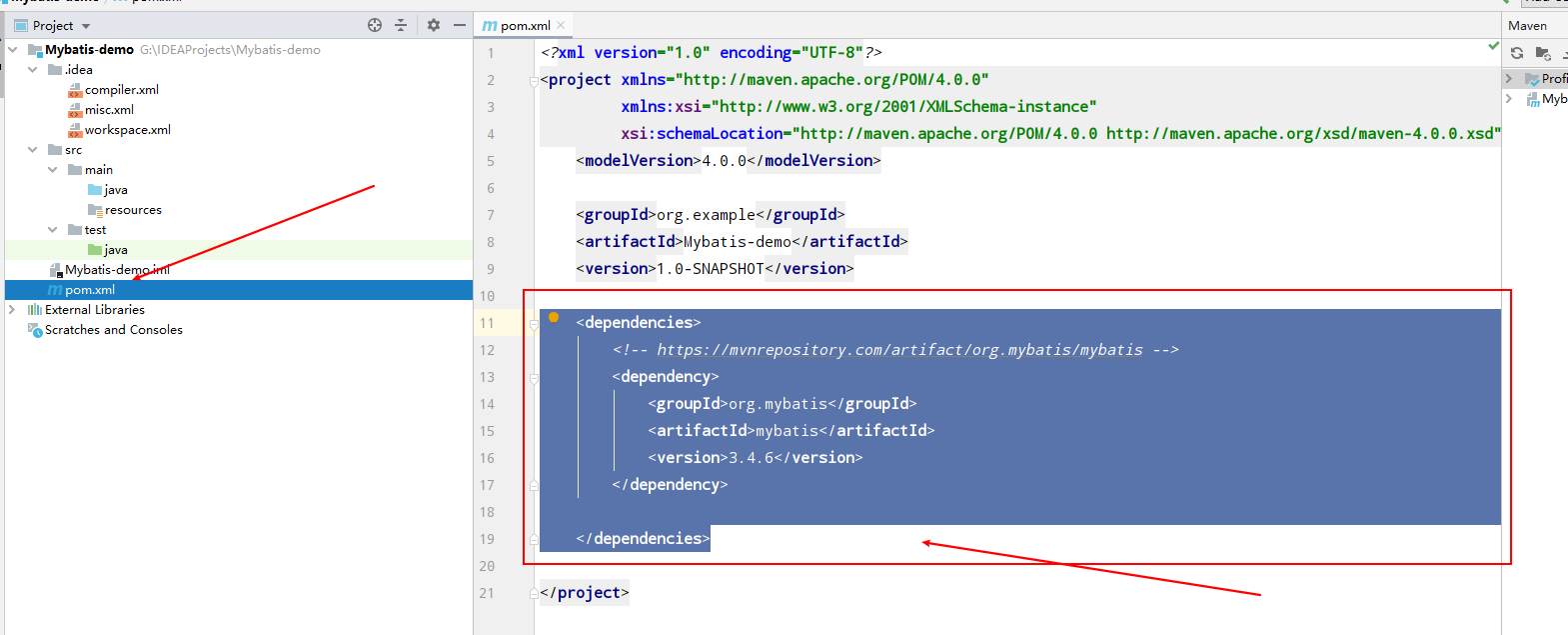
Task: Select the java folder under main
Action: 116,190
